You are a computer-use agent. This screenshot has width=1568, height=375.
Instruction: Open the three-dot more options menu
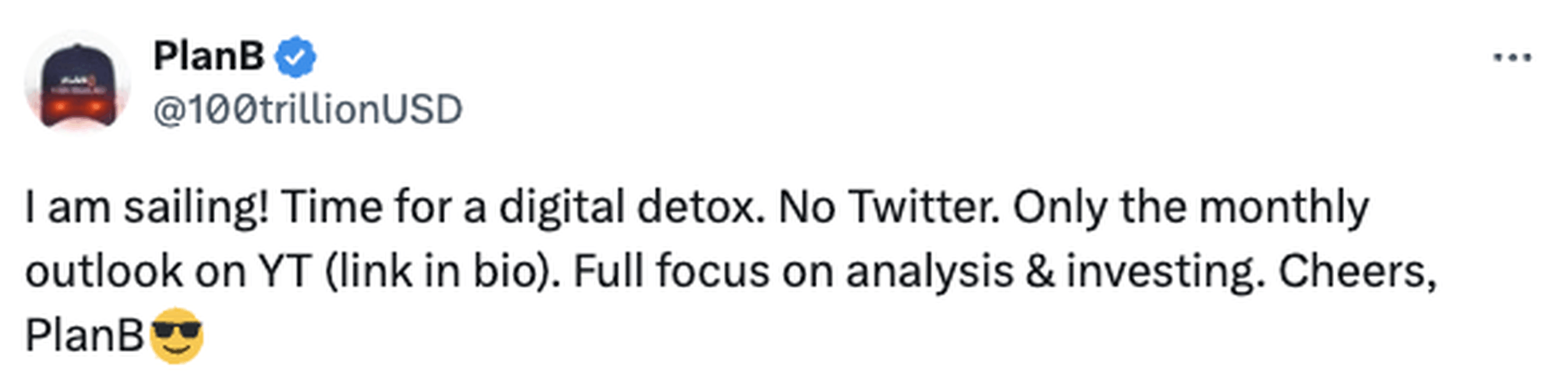(x=1512, y=58)
